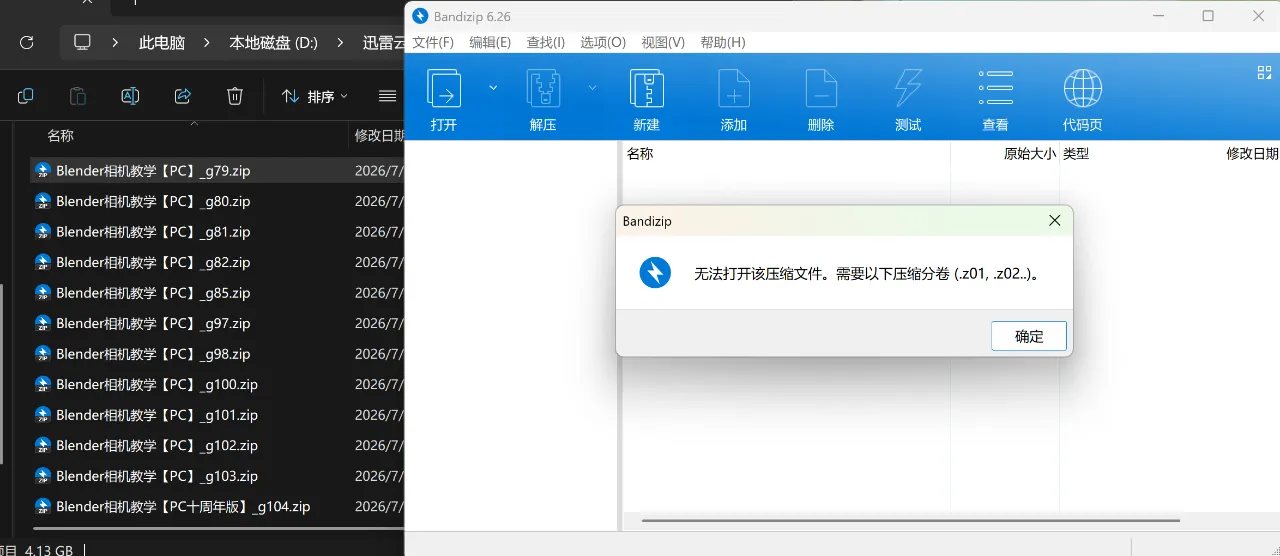Expand the chevron after 本地磁盘 (D:)
The height and width of the screenshot is (556, 1280).
click(x=341, y=42)
